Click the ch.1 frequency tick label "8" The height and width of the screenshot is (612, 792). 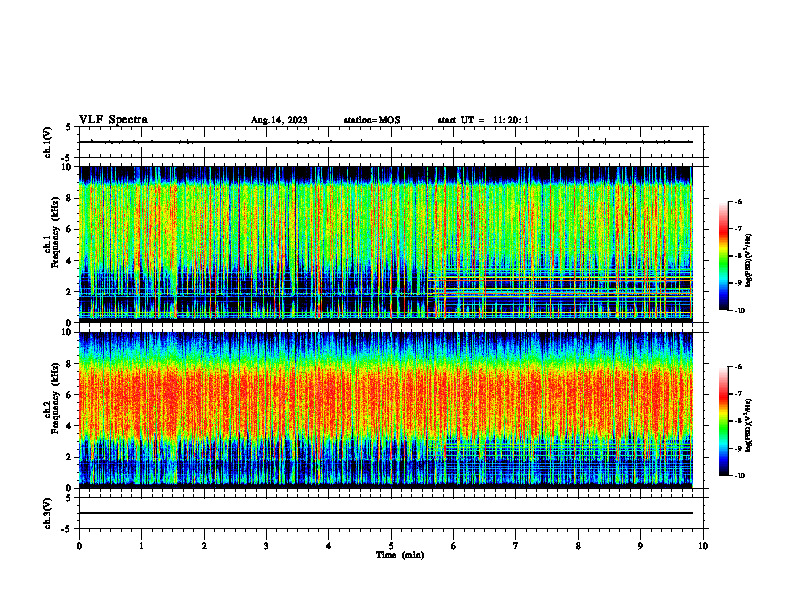pyautogui.click(x=70, y=198)
